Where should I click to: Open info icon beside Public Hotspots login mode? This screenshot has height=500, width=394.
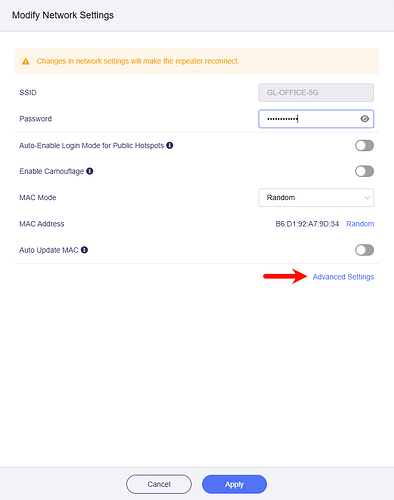(x=170, y=145)
